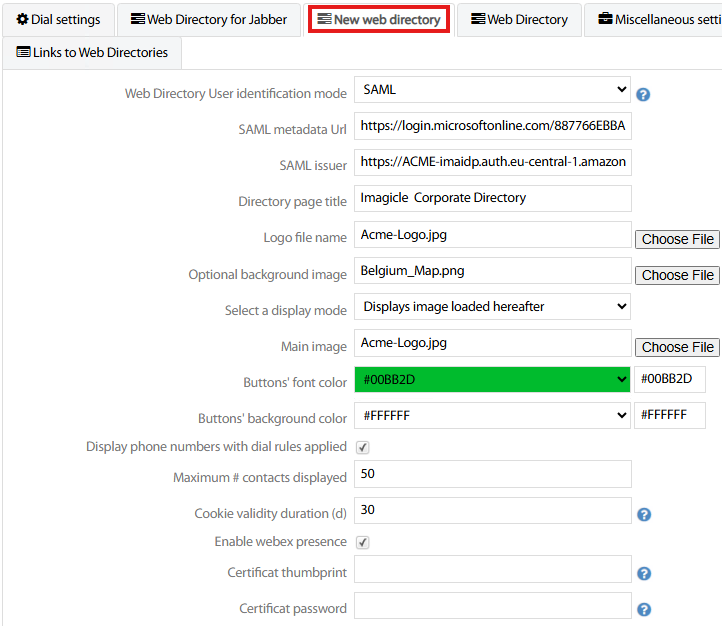
Task: Click the SAML metadata Url field
Action: click(492, 127)
